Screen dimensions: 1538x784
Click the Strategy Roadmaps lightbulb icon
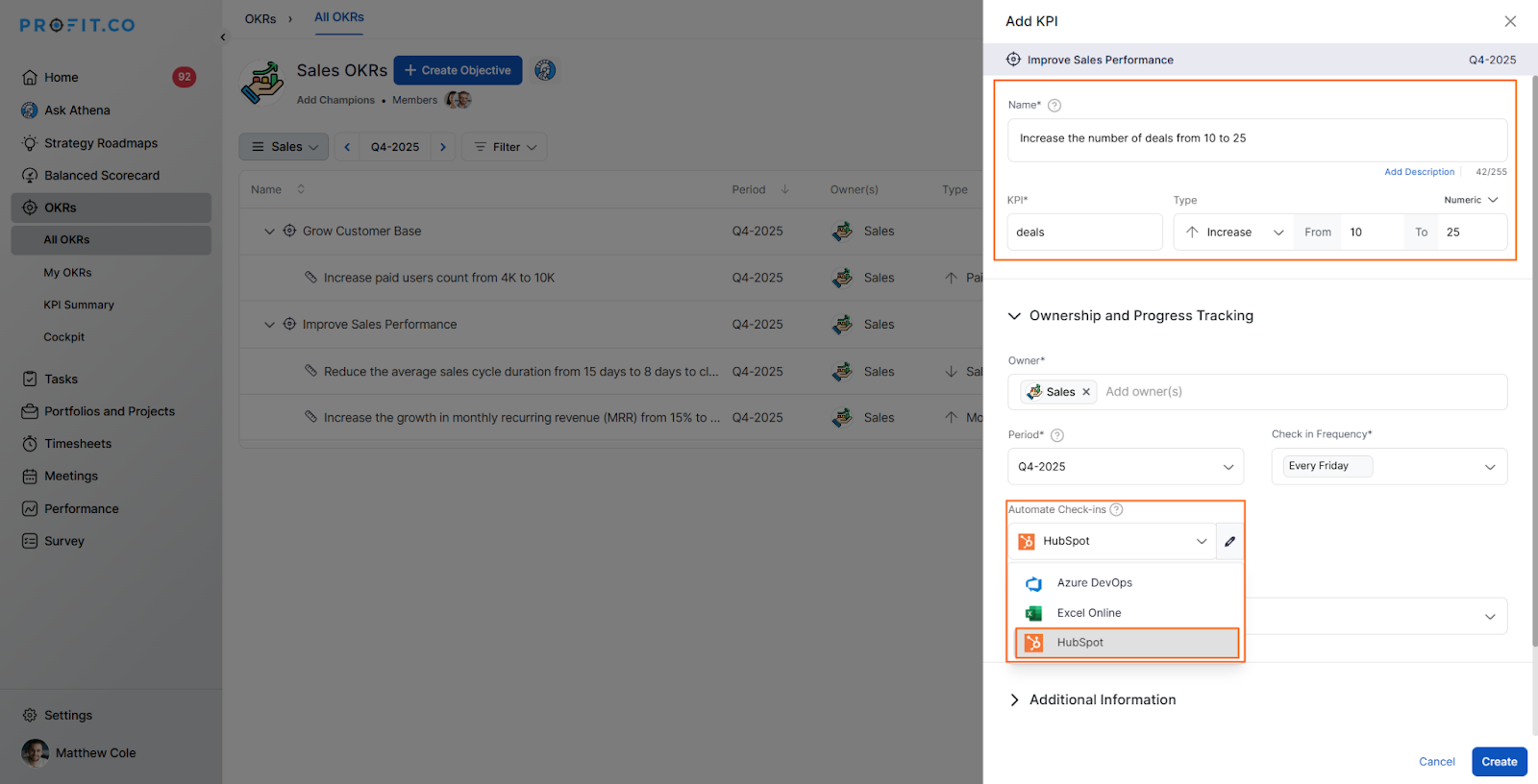coord(30,143)
